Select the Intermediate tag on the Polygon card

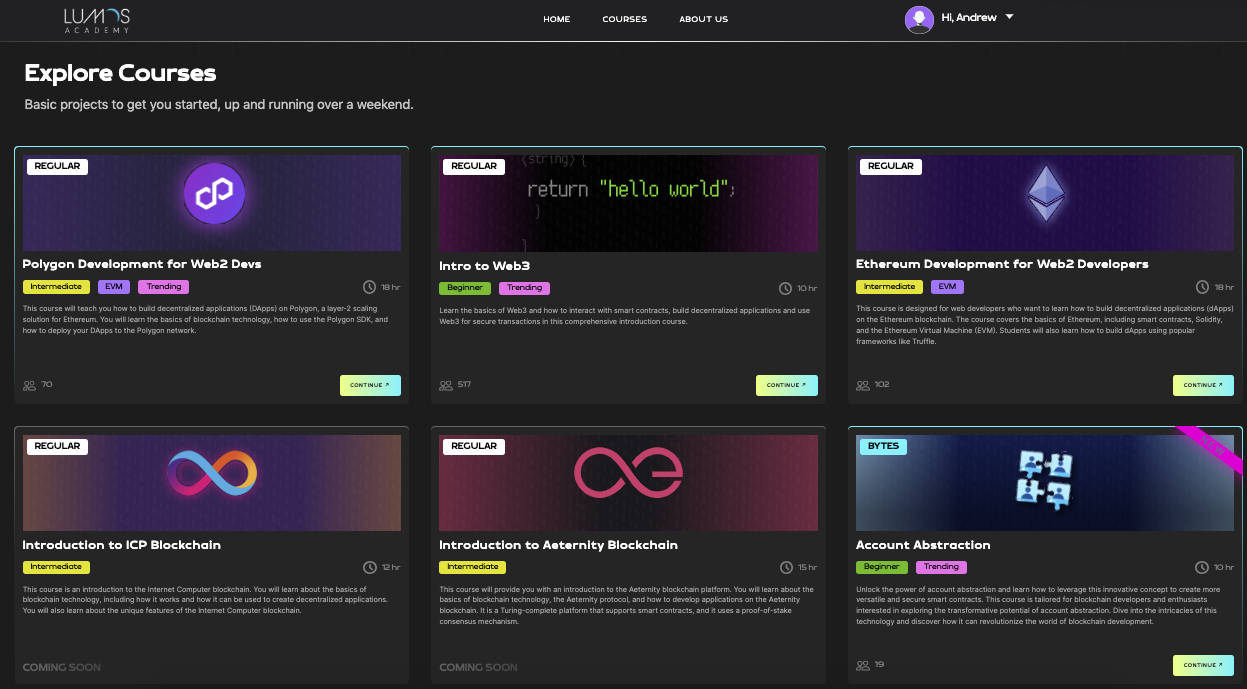(x=56, y=287)
